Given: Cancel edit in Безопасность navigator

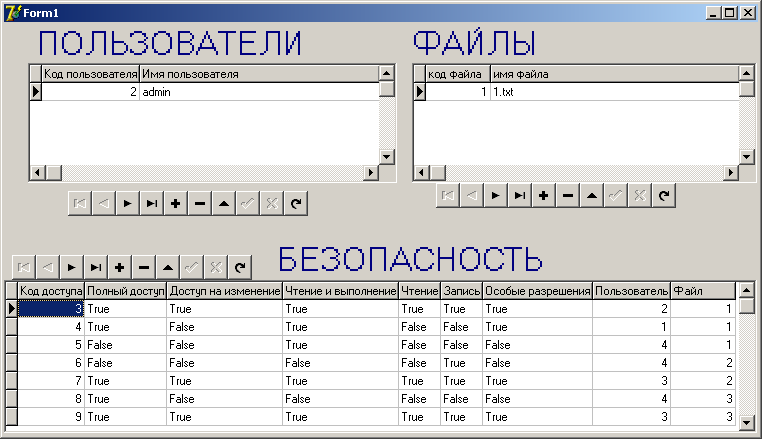Looking at the screenshot, I should [216, 267].
